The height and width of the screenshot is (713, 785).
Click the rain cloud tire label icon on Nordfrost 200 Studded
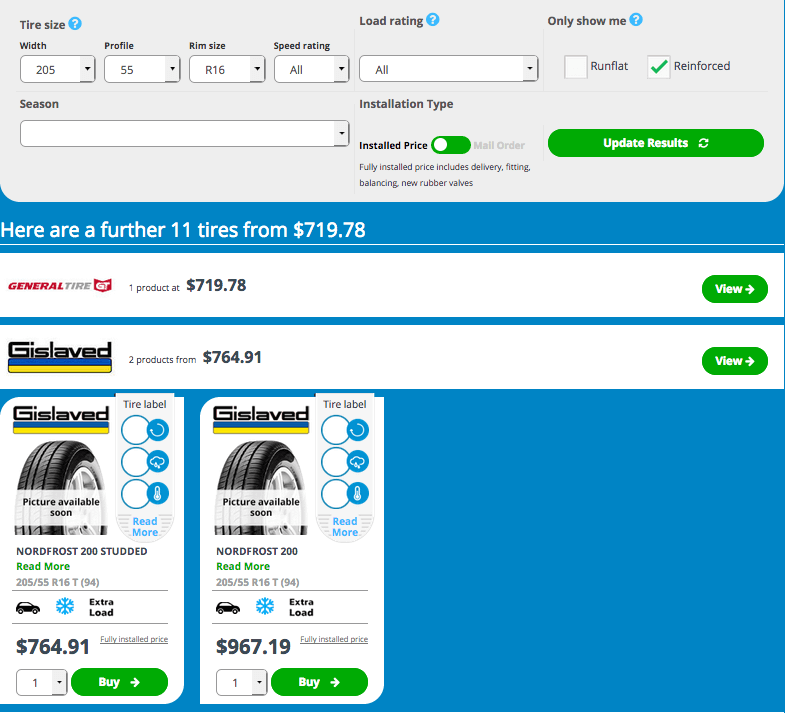point(159,462)
